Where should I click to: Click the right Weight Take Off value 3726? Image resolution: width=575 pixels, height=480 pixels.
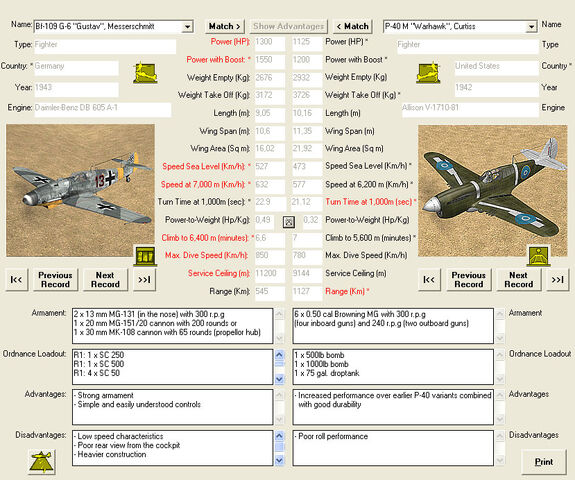click(x=307, y=97)
